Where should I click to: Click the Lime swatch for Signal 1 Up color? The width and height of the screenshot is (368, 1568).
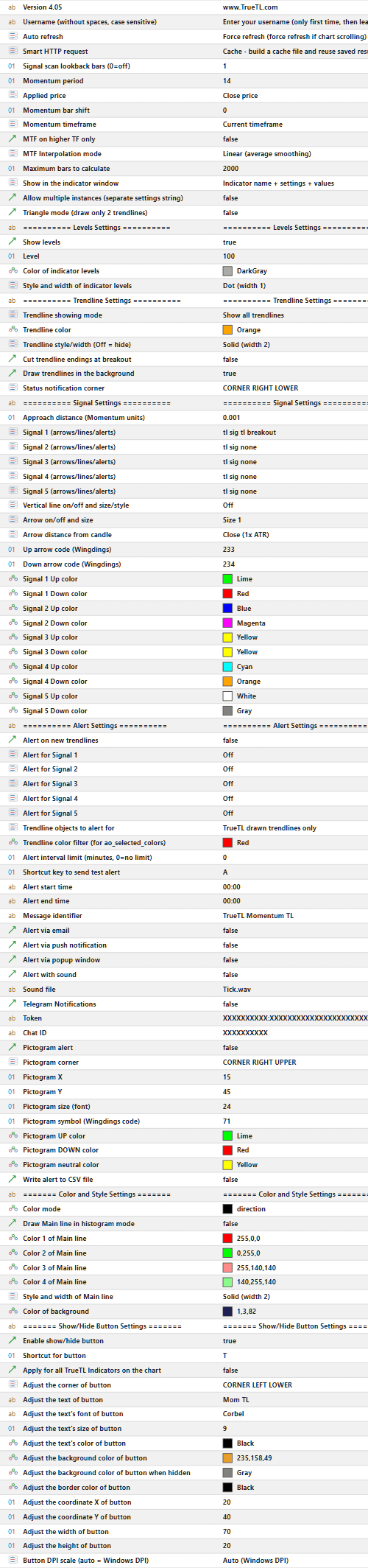tap(227, 579)
